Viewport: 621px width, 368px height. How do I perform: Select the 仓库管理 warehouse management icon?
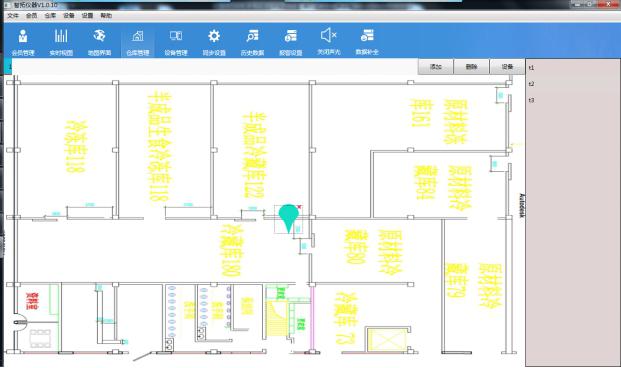point(137,41)
